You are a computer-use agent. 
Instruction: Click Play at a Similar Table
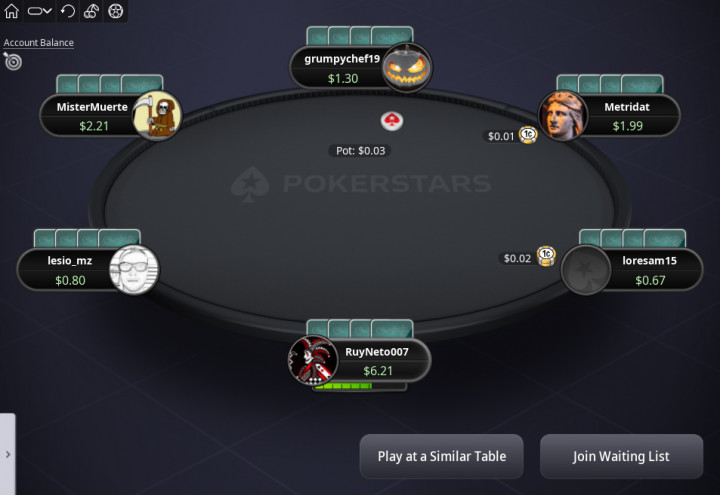(x=441, y=456)
